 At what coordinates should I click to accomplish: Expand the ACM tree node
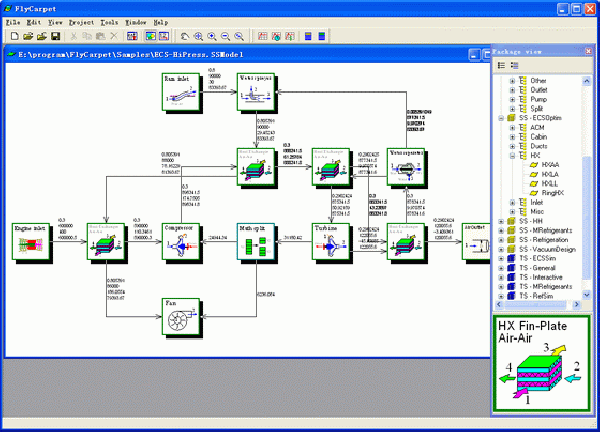pyautogui.click(x=513, y=128)
